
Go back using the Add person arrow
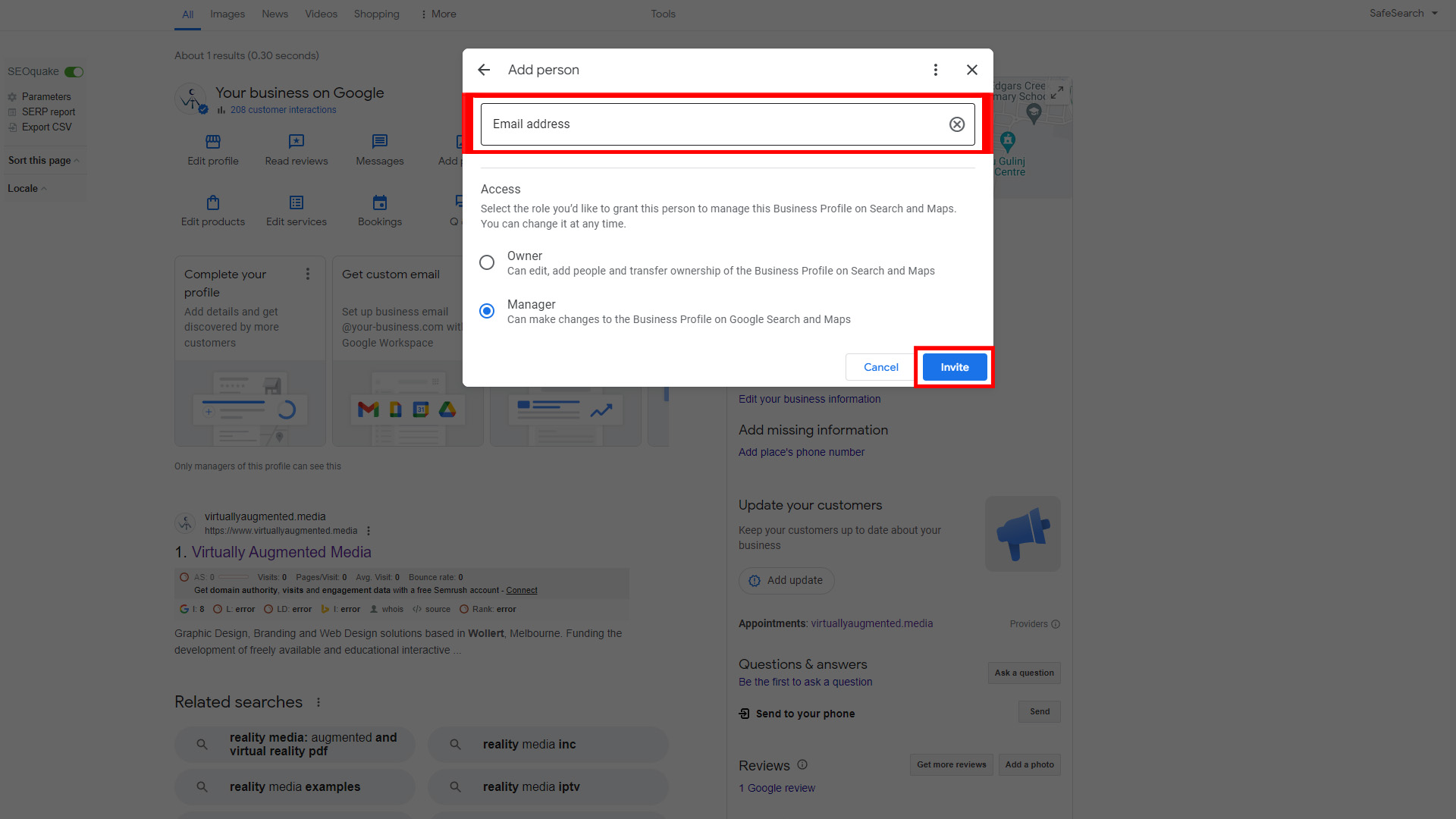484,70
